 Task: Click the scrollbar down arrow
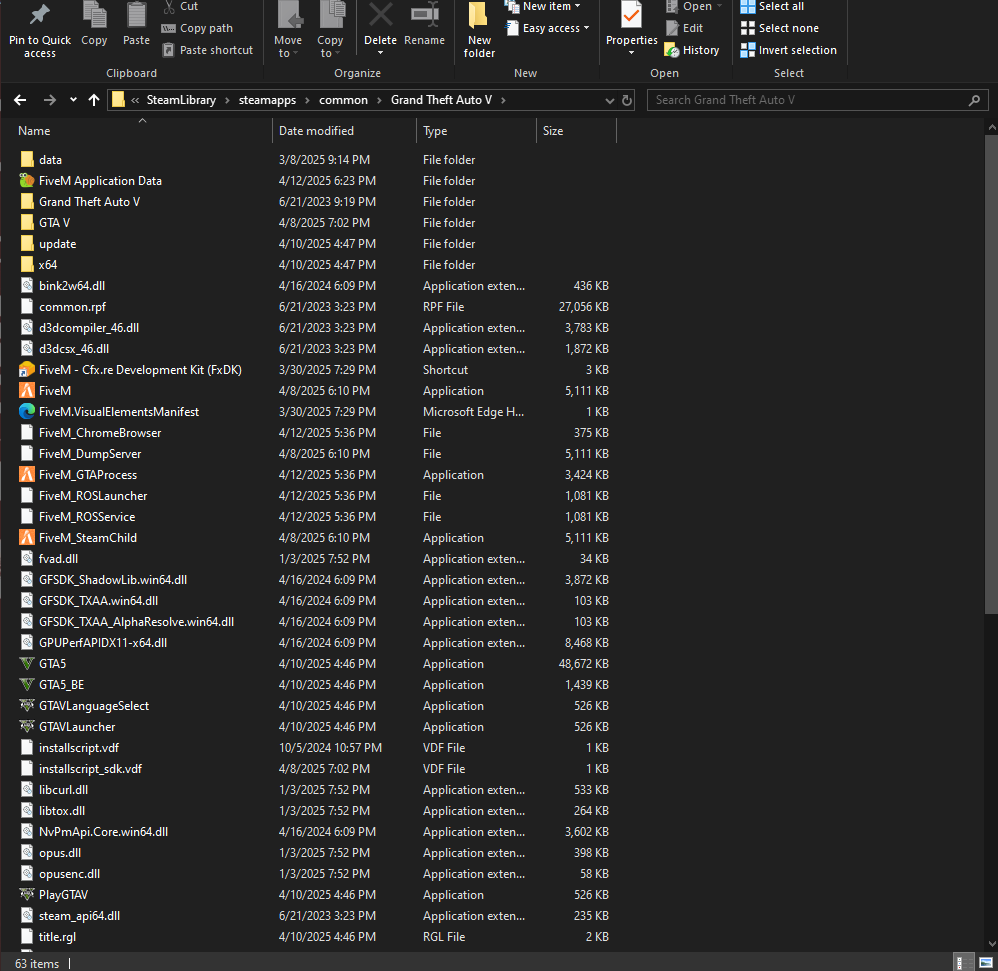(x=992, y=944)
